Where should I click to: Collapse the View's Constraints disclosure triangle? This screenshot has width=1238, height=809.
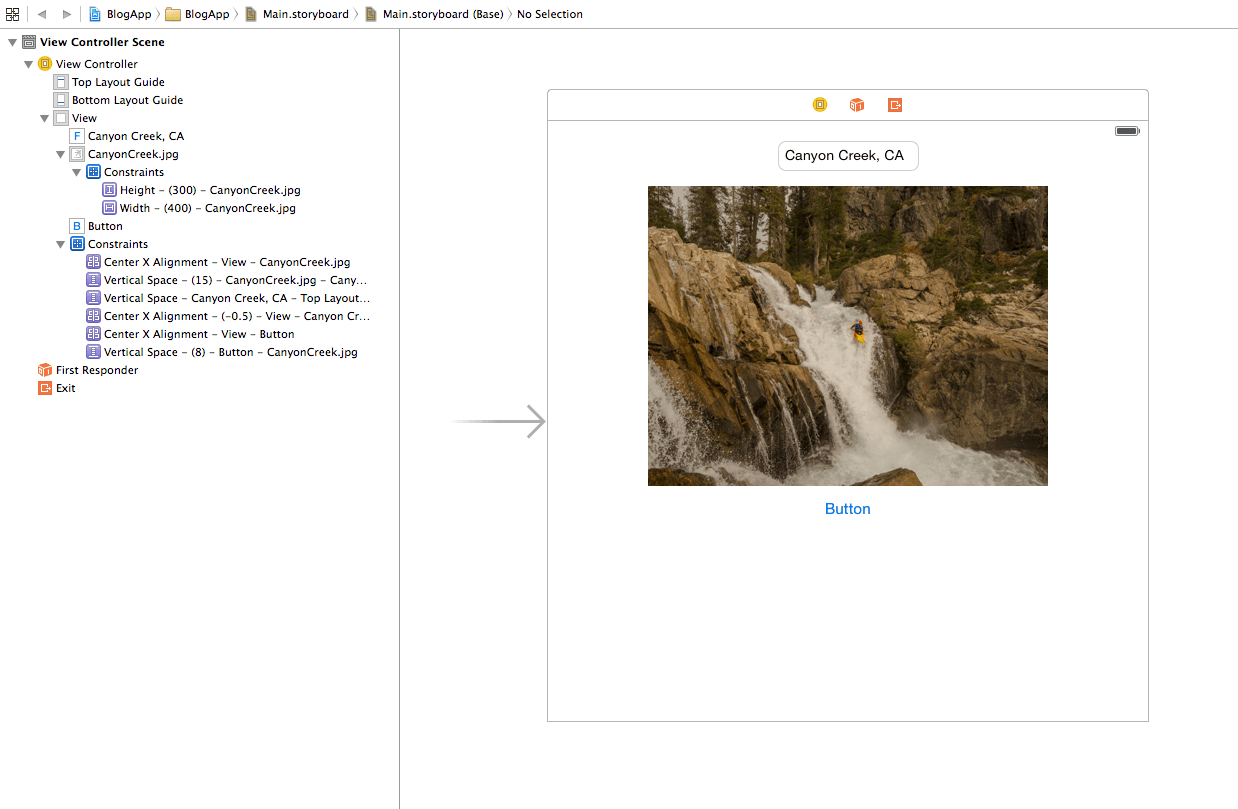click(60, 245)
